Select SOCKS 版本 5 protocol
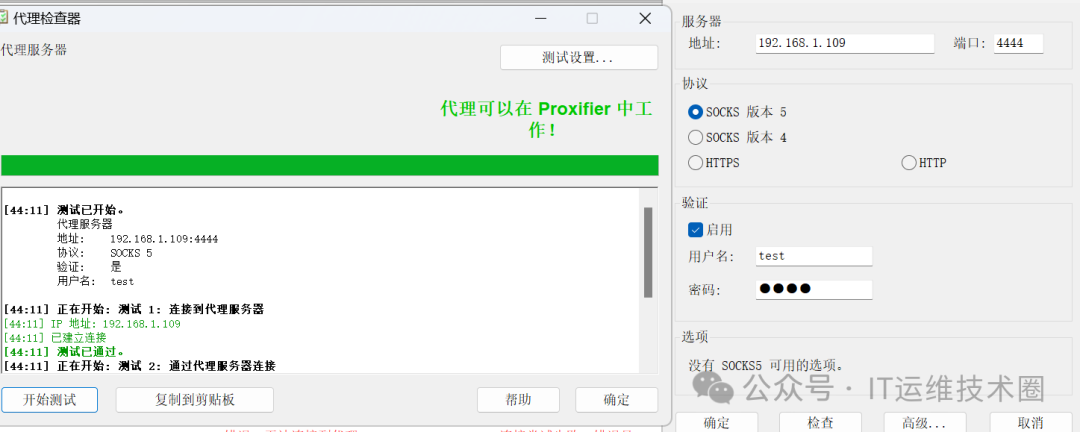This screenshot has height=432, width=1080. tap(696, 112)
